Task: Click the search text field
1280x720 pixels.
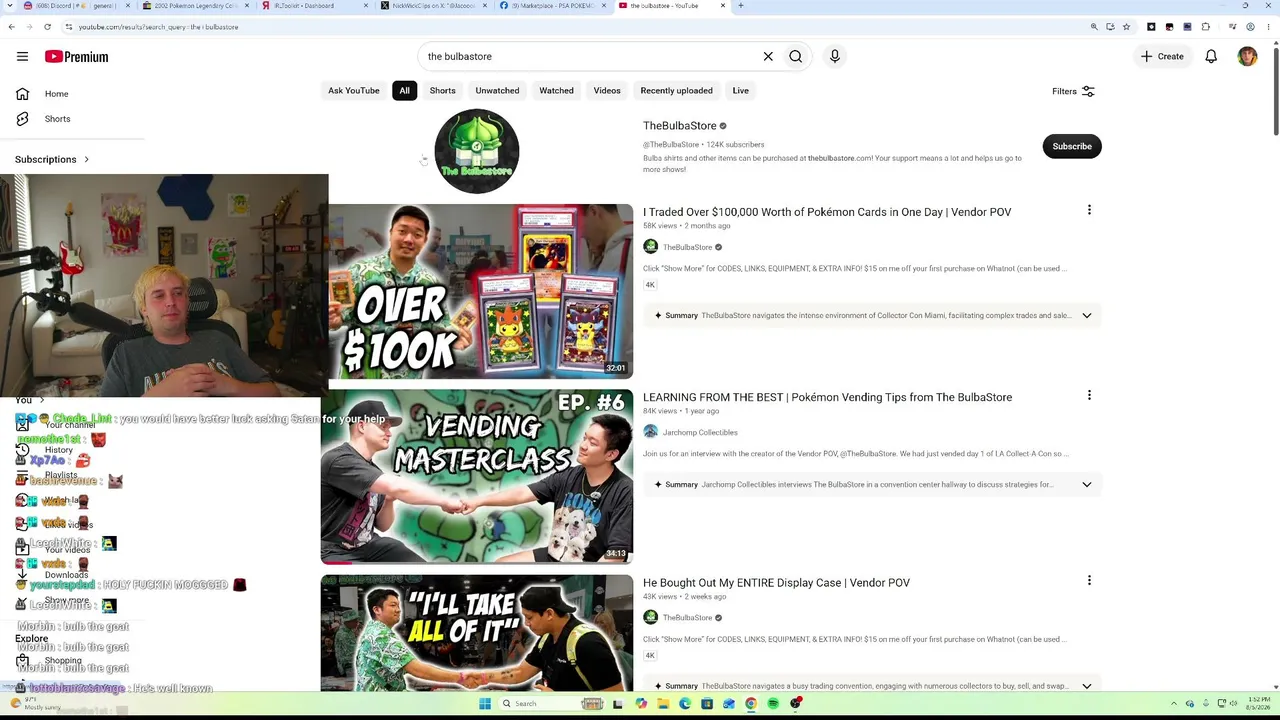Action: [590, 57]
